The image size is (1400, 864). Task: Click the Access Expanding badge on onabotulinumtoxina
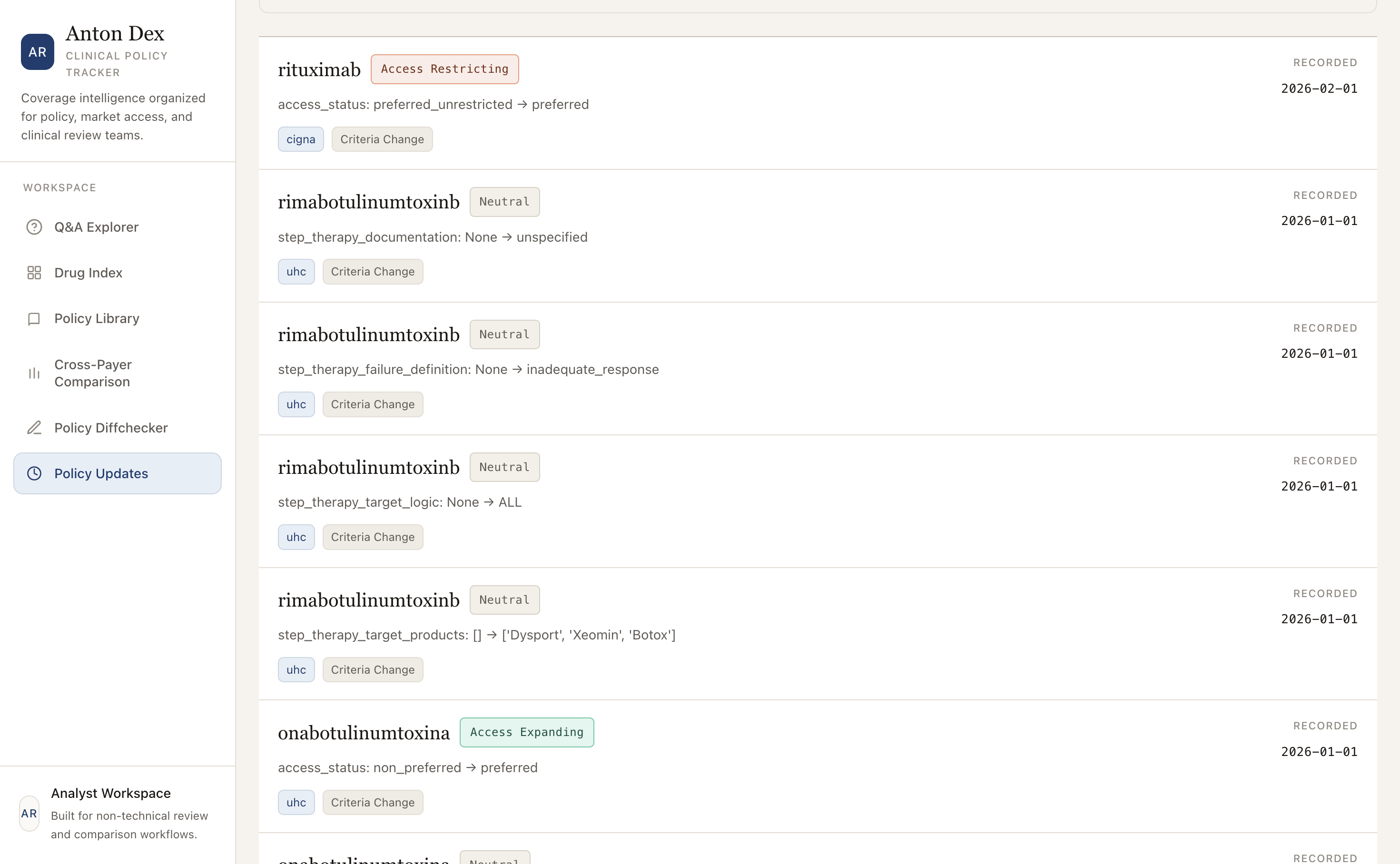[x=526, y=732]
